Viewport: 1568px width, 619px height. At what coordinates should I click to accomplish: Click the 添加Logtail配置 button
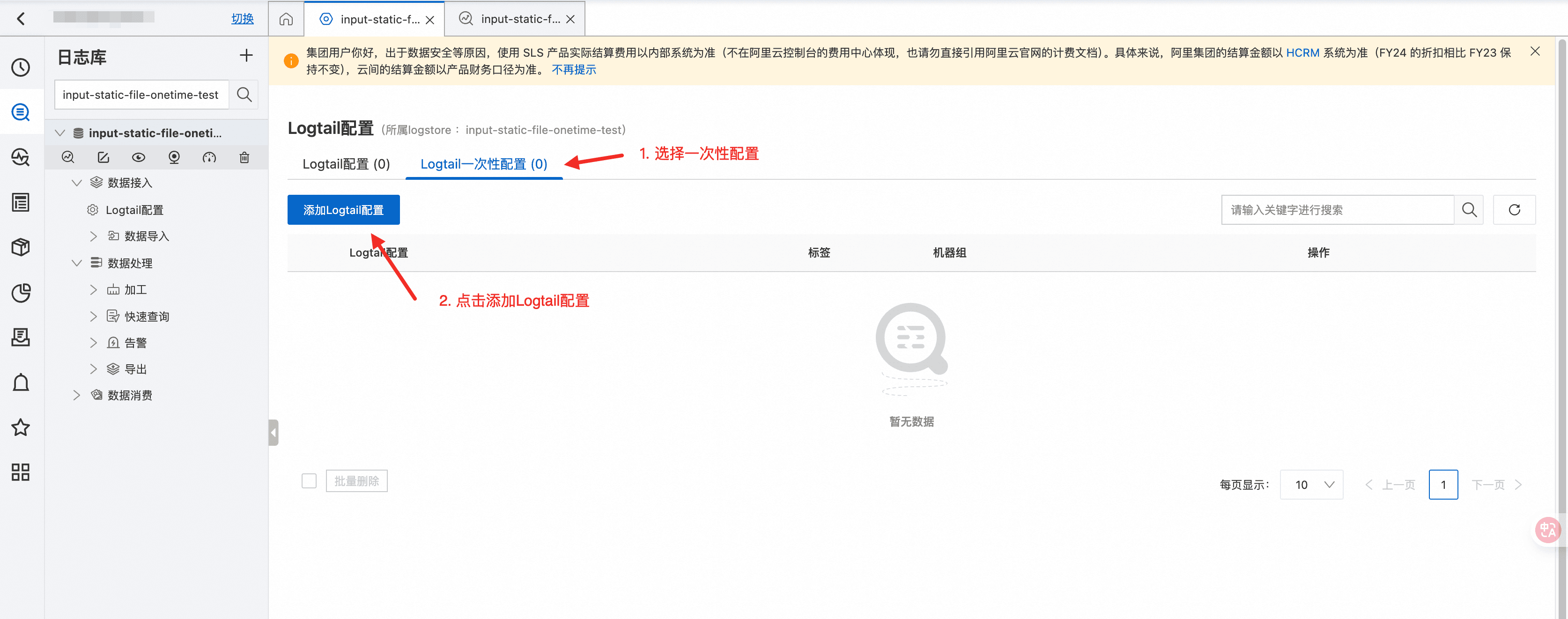coord(343,210)
